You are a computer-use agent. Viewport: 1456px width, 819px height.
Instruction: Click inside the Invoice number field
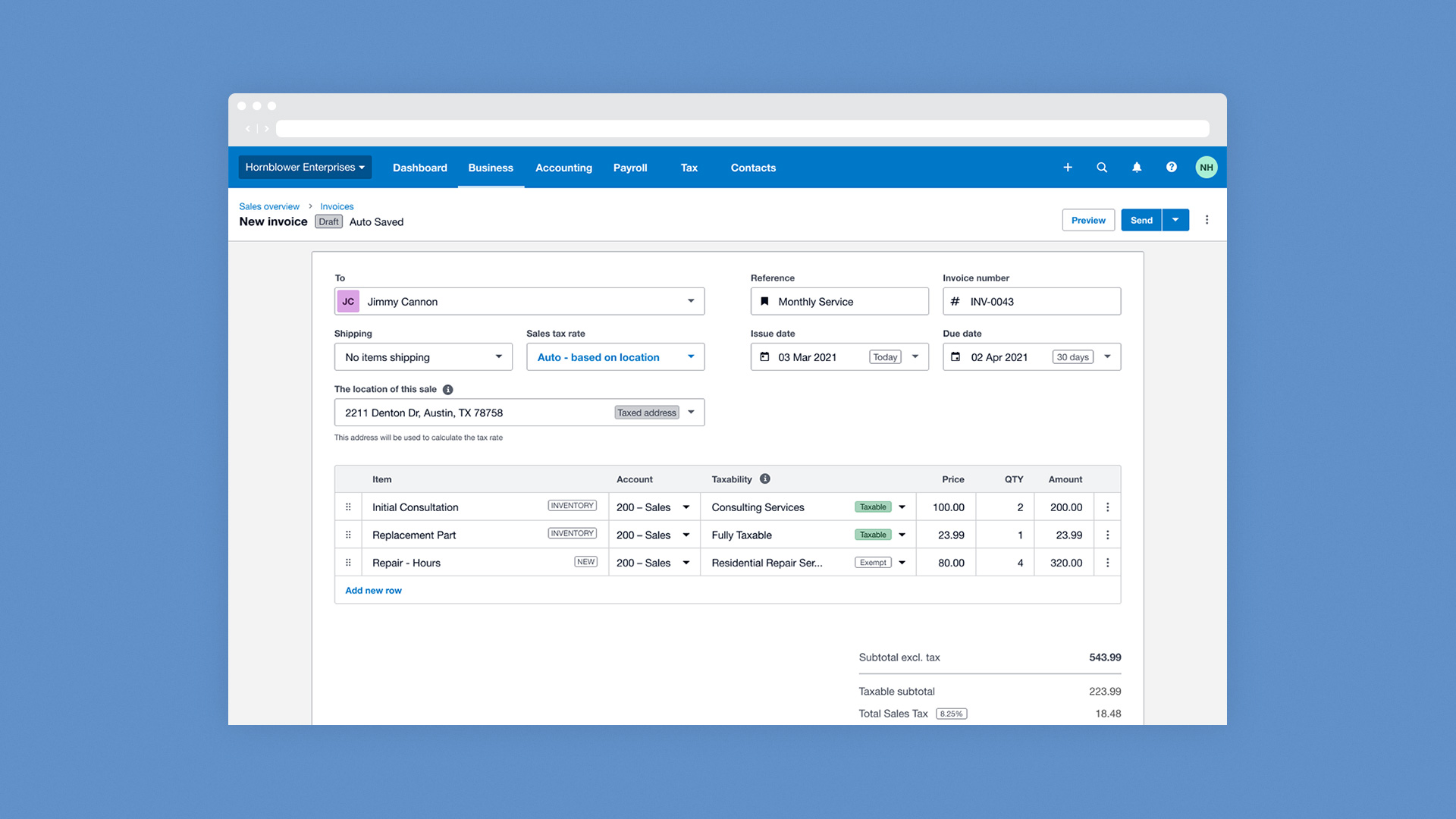pyautogui.click(x=1031, y=301)
